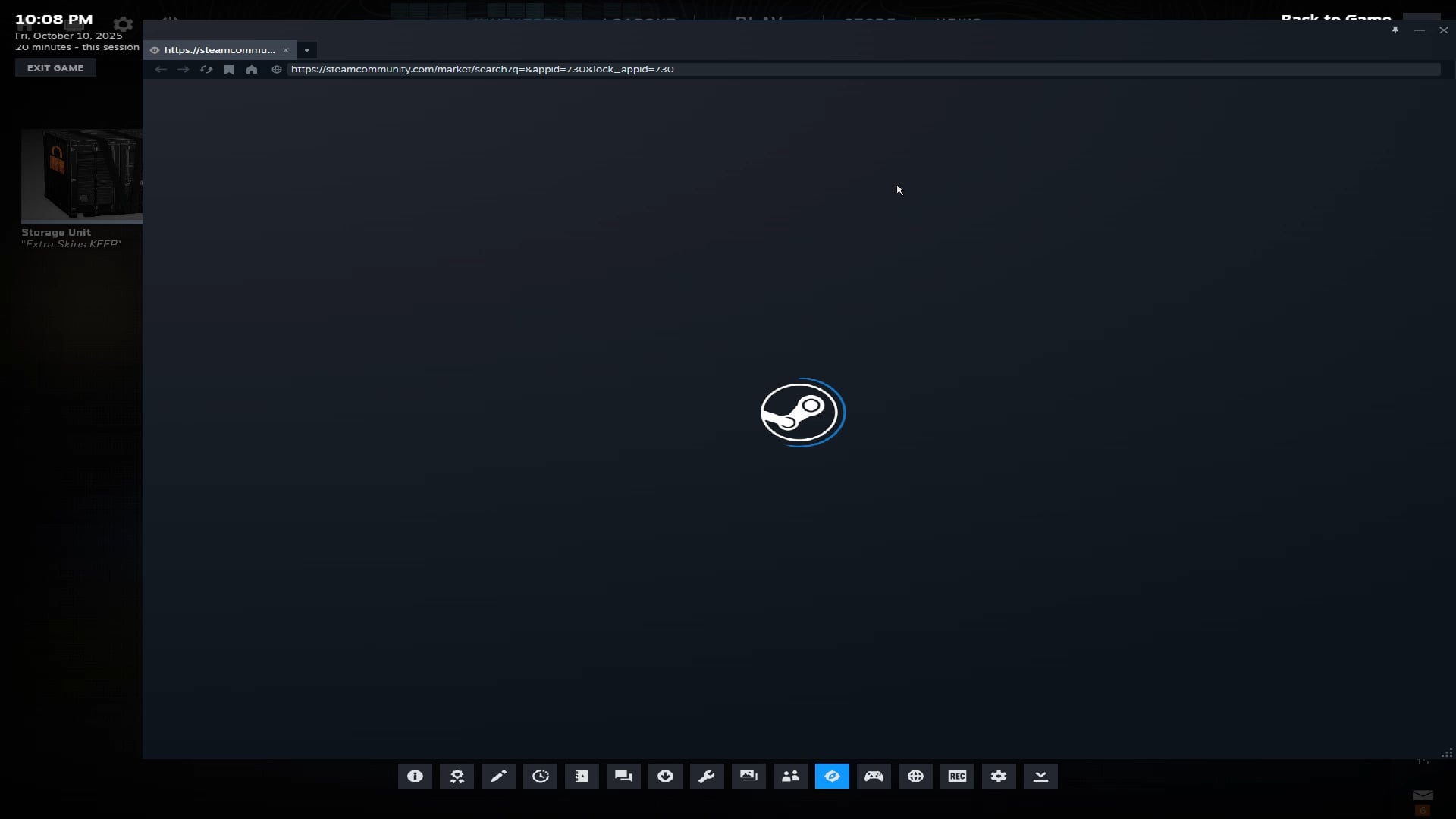Click the browser window resize grip
Image resolution: width=1456 pixels, height=819 pixels.
click(x=1447, y=753)
